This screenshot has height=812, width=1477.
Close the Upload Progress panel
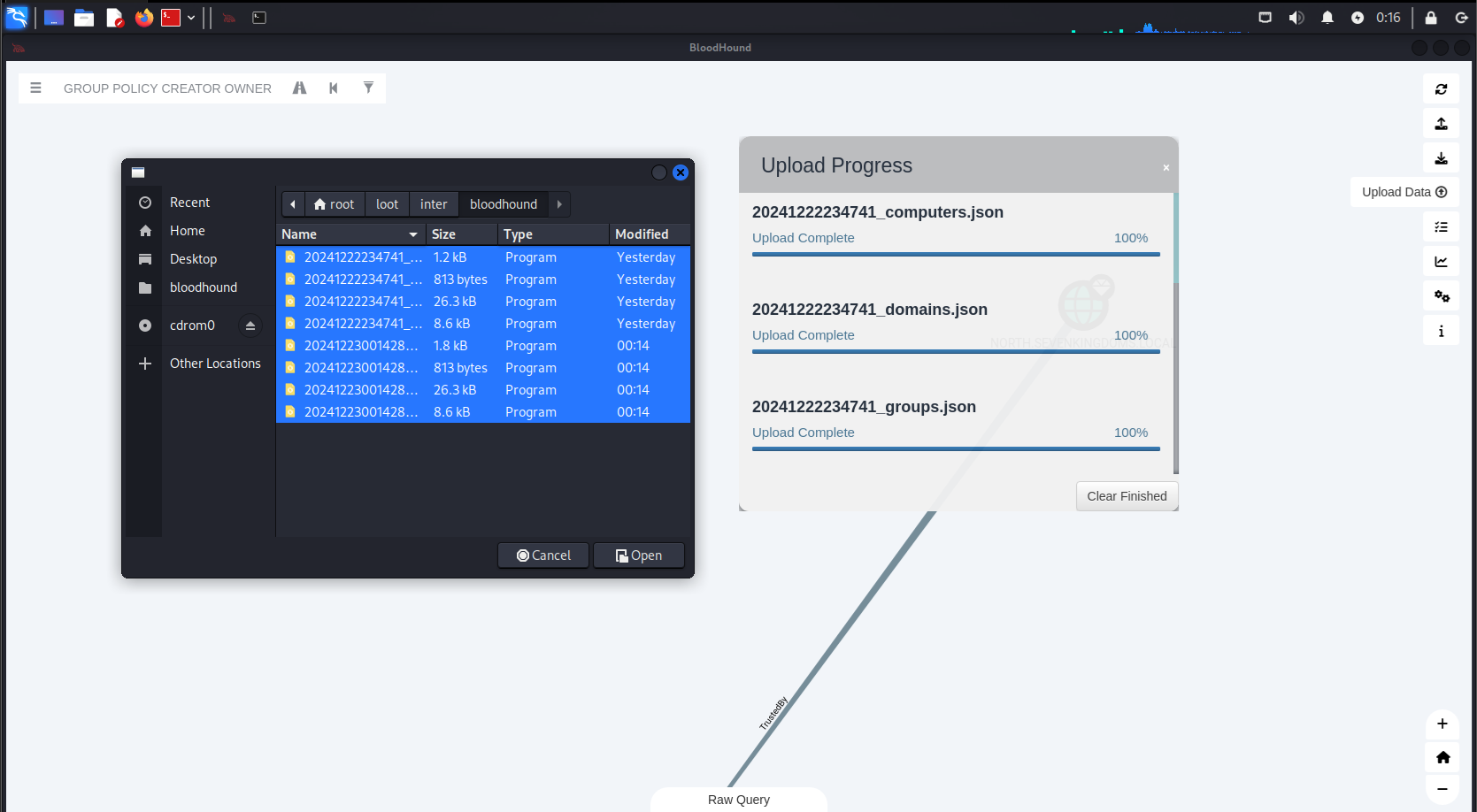pos(1166,167)
